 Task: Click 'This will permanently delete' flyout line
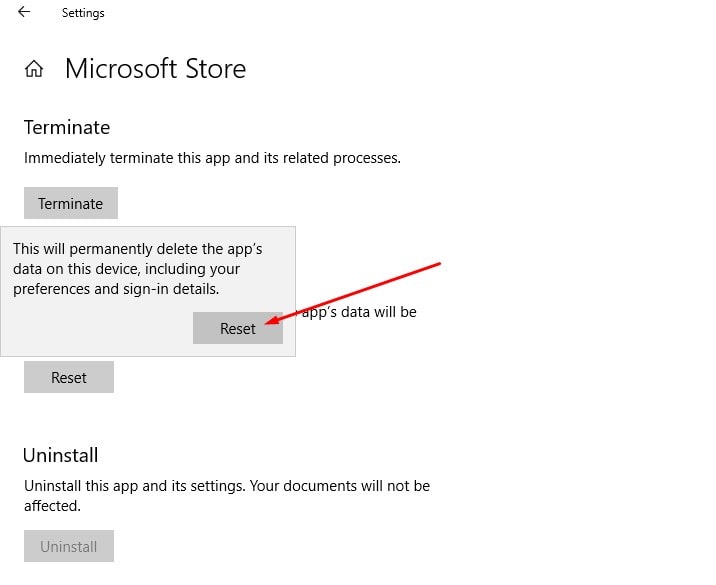[137, 249]
